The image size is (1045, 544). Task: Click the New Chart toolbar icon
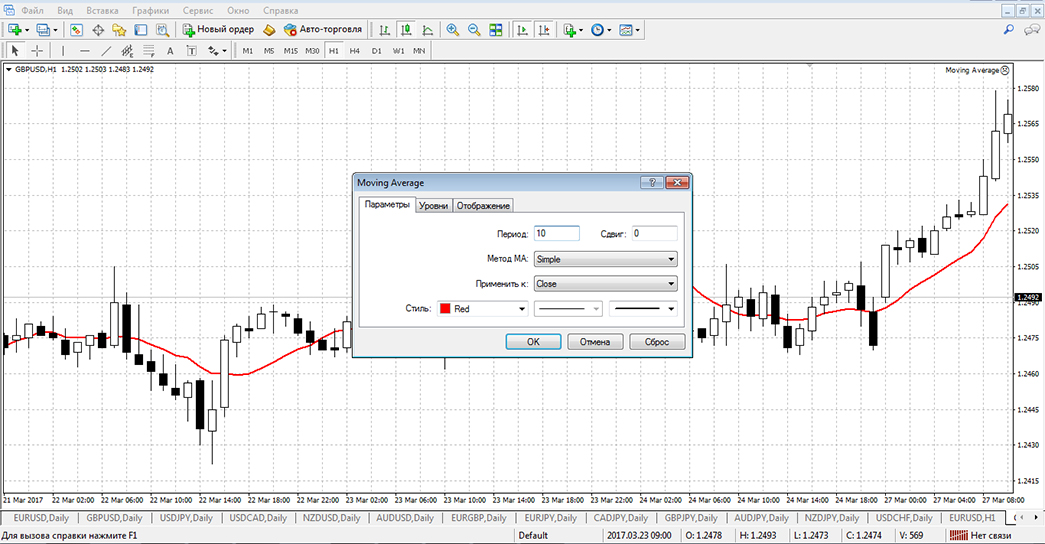click(15, 29)
